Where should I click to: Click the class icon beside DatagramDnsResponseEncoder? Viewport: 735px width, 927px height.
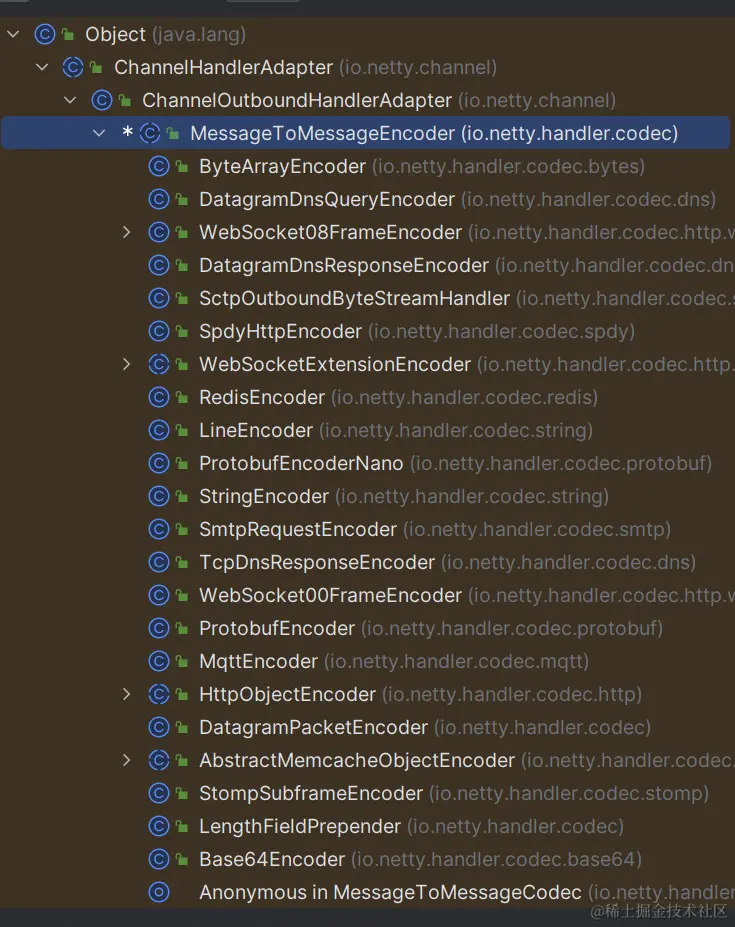158,265
